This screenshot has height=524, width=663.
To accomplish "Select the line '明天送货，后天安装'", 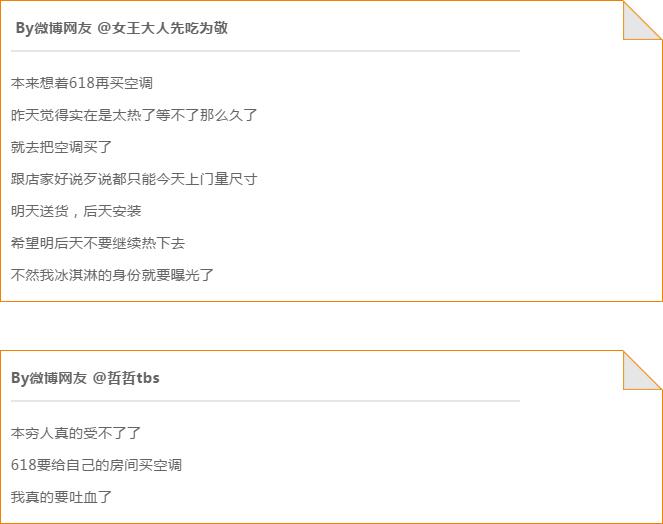I will click(x=76, y=211).
